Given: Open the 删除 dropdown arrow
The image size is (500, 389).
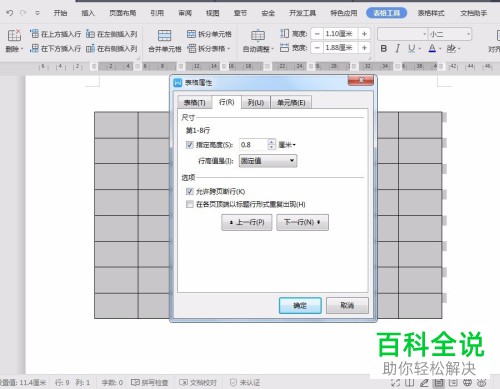Looking at the screenshot, I should (x=22, y=49).
